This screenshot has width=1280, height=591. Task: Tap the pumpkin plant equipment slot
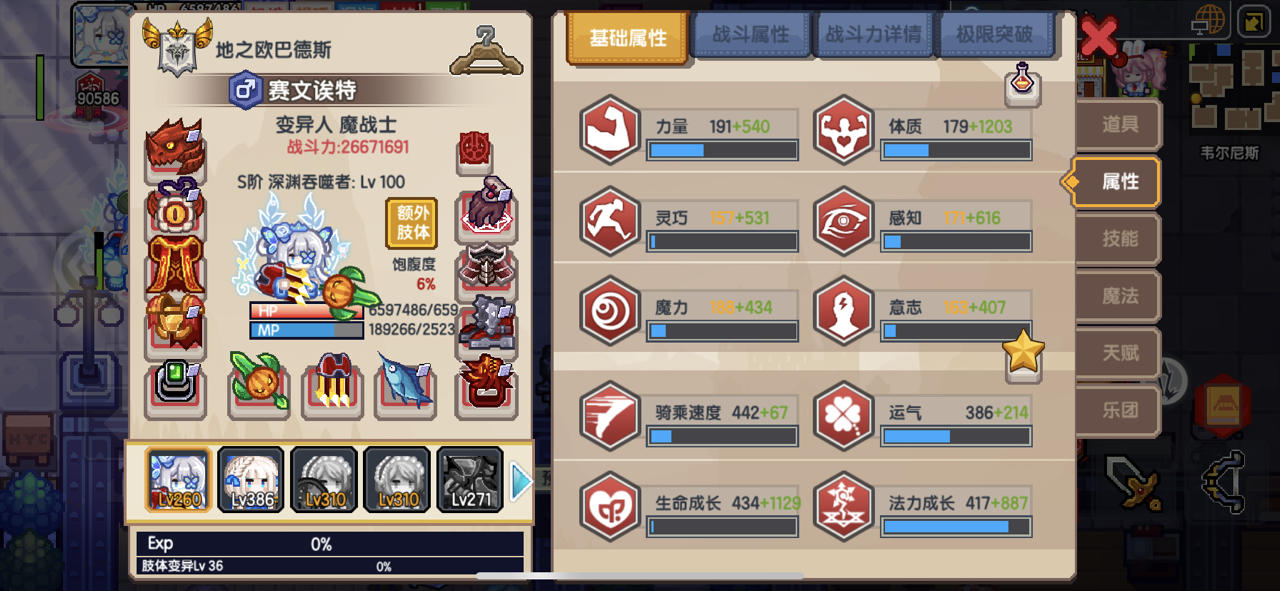pos(259,381)
